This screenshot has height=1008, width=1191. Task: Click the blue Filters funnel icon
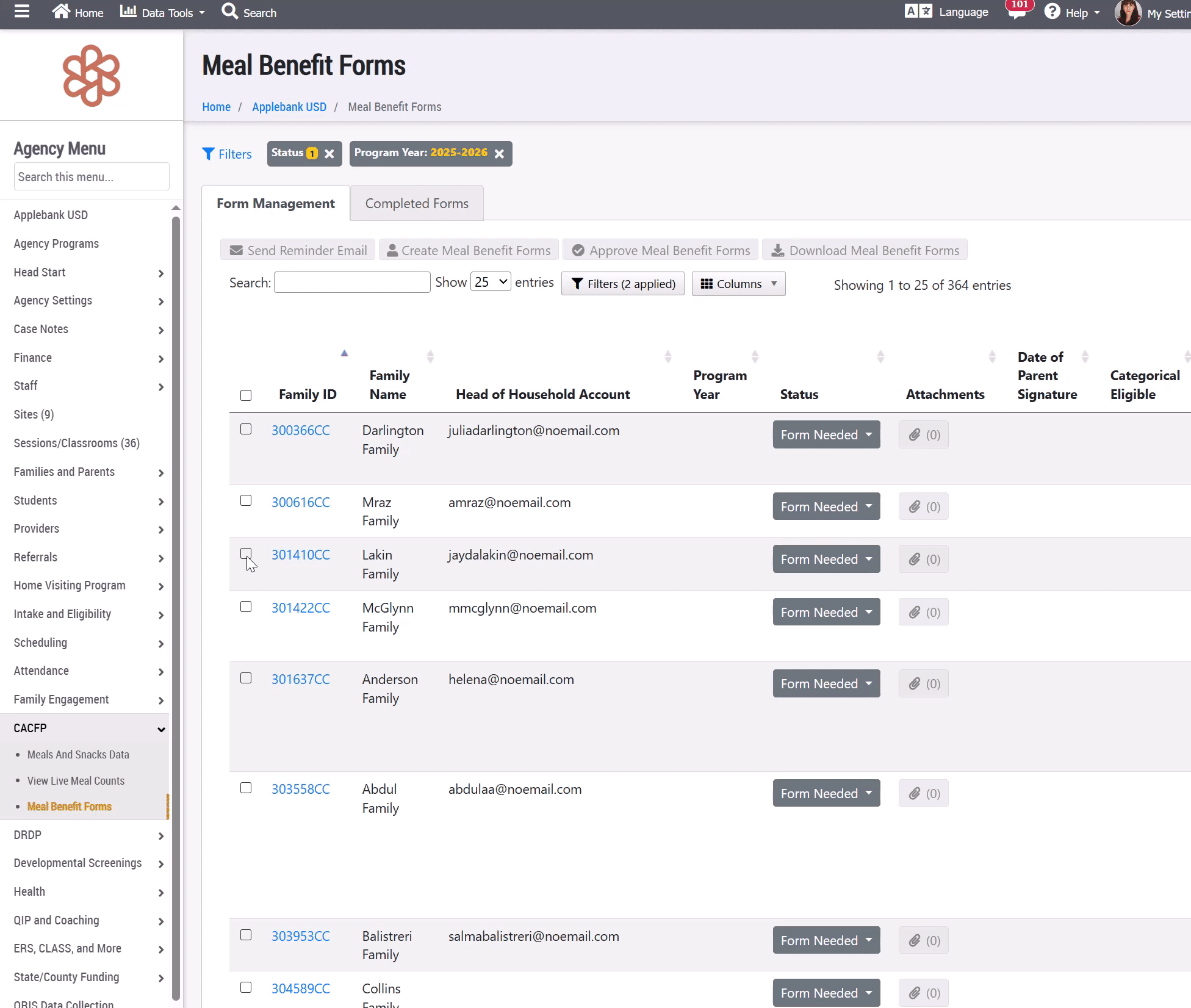coord(208,154)
